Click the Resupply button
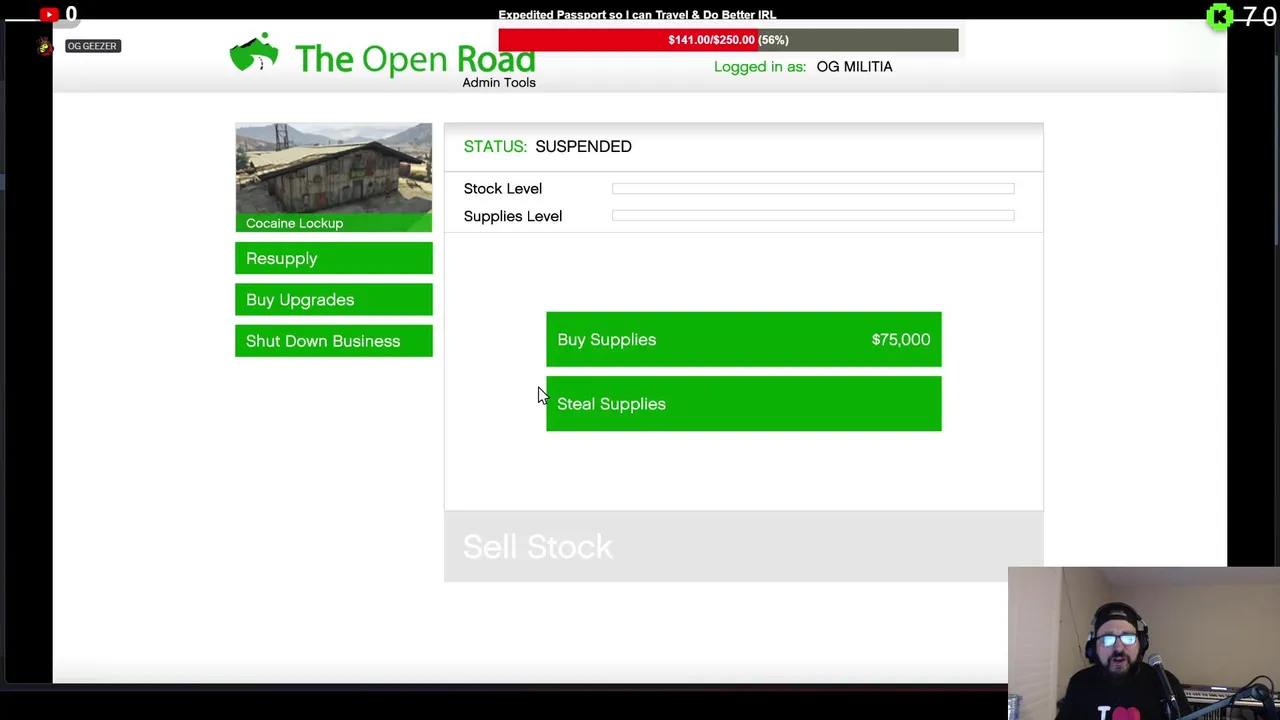1280x720 pixels. [333, 258]
